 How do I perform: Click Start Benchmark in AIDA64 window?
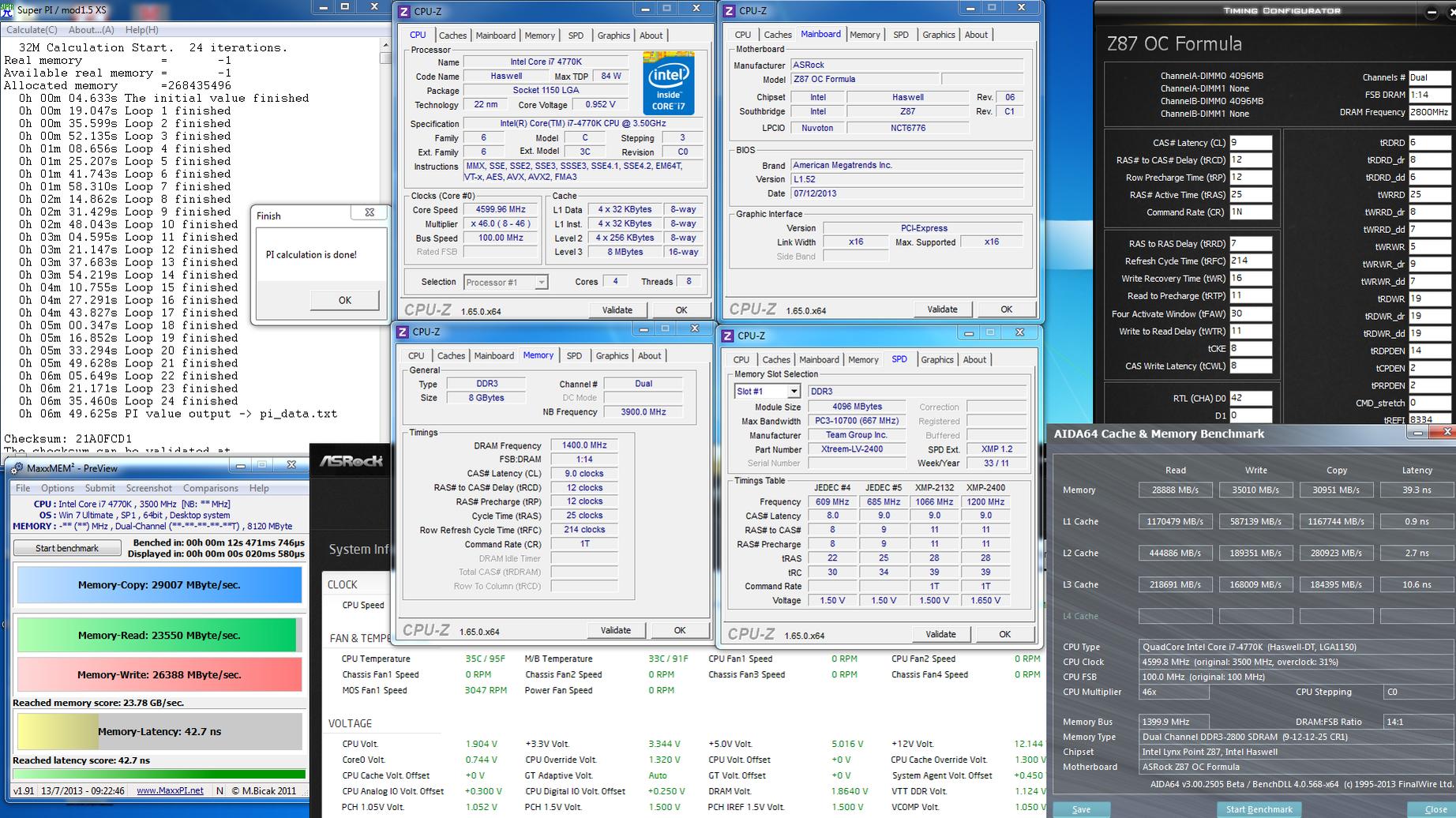tap(1259, 809)
